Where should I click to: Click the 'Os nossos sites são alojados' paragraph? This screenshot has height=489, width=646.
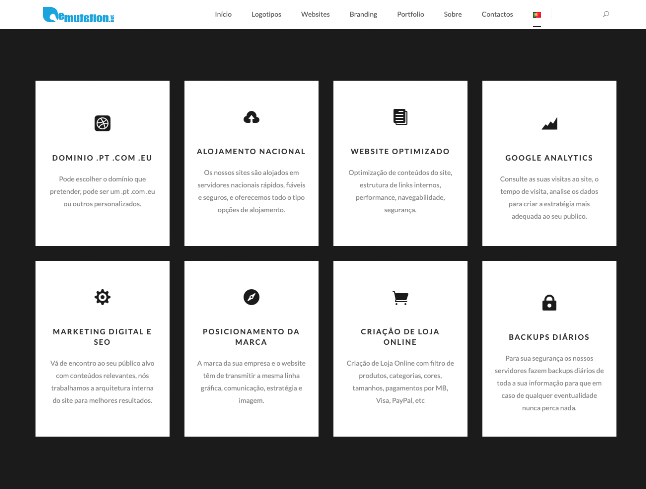[x=251, y=191]
